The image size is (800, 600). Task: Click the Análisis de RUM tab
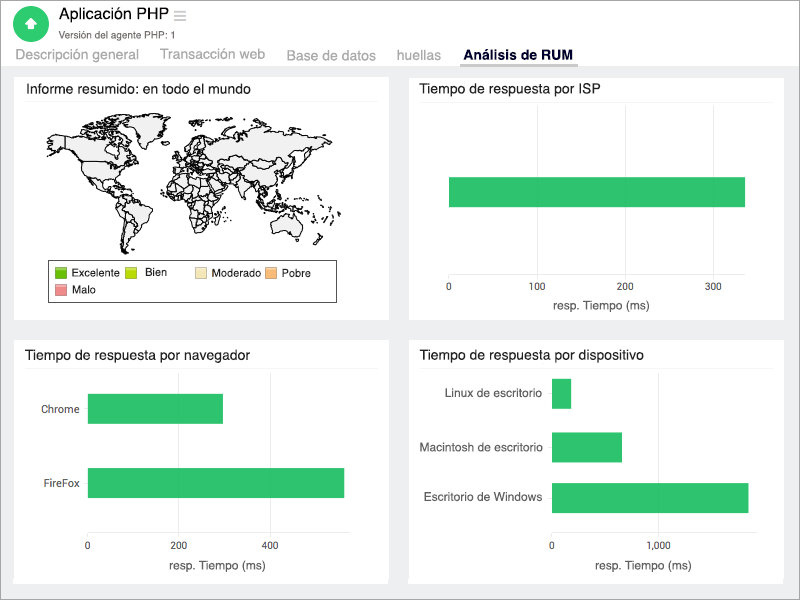pos(518,55)
